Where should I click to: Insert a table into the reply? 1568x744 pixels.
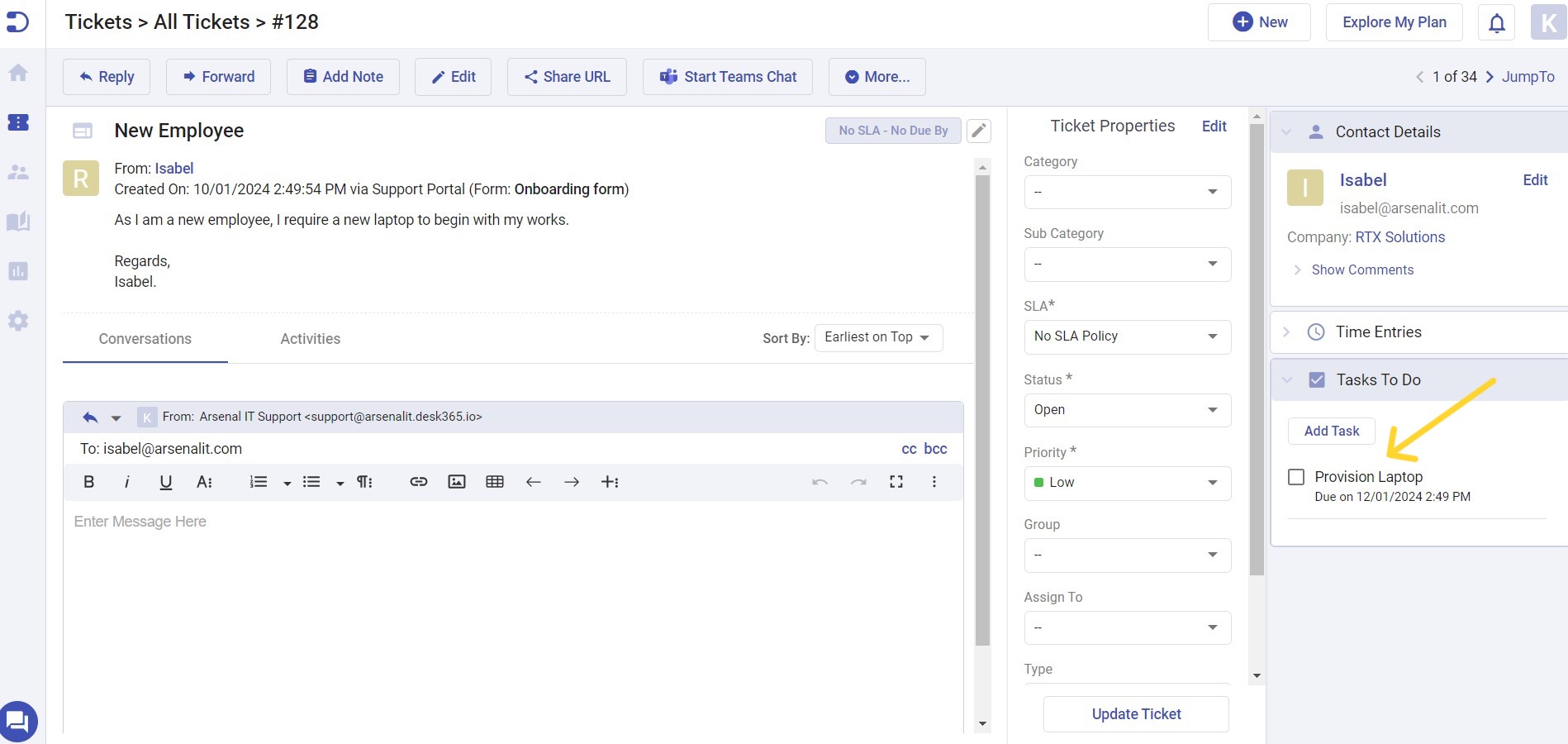pyautogui.click(x=495, y=481)
